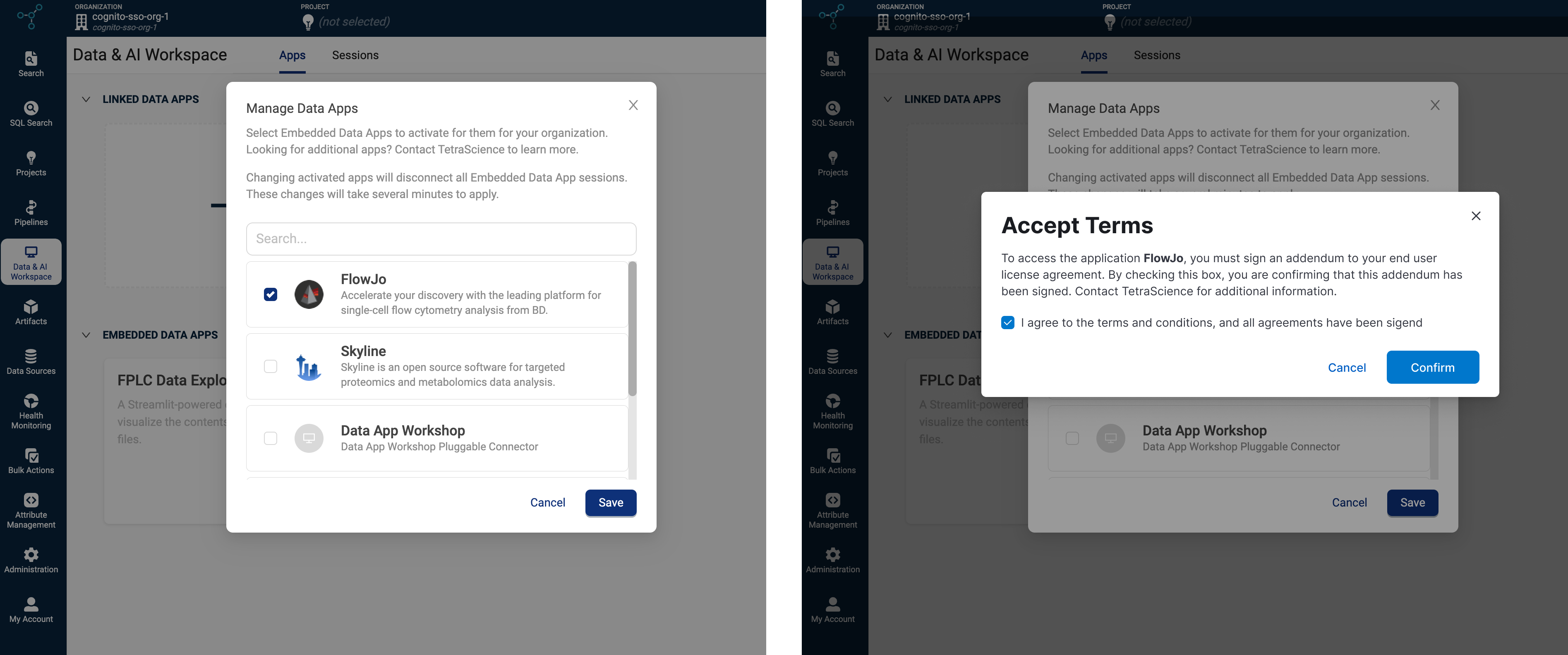Search for an app in search field

441,238
